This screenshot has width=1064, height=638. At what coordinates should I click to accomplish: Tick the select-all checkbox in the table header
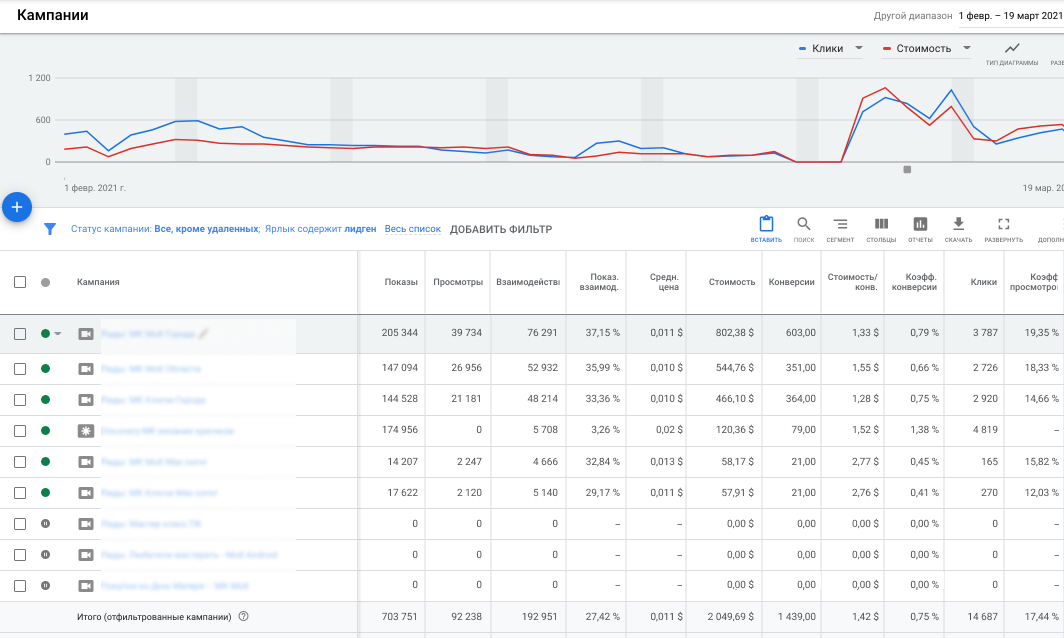coord(20,282)
